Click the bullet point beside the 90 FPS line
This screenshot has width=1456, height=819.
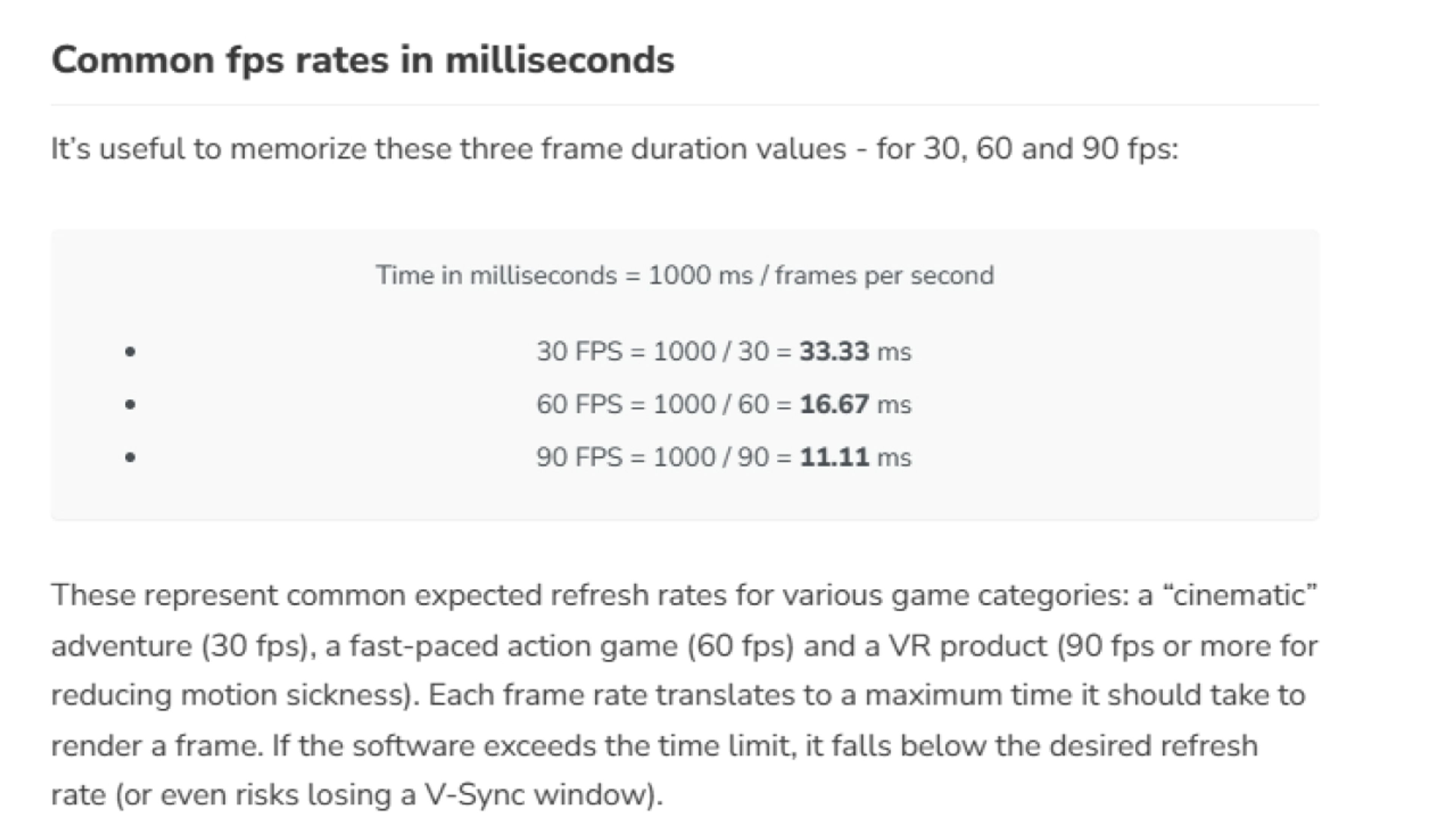click(x=130, y=457)
